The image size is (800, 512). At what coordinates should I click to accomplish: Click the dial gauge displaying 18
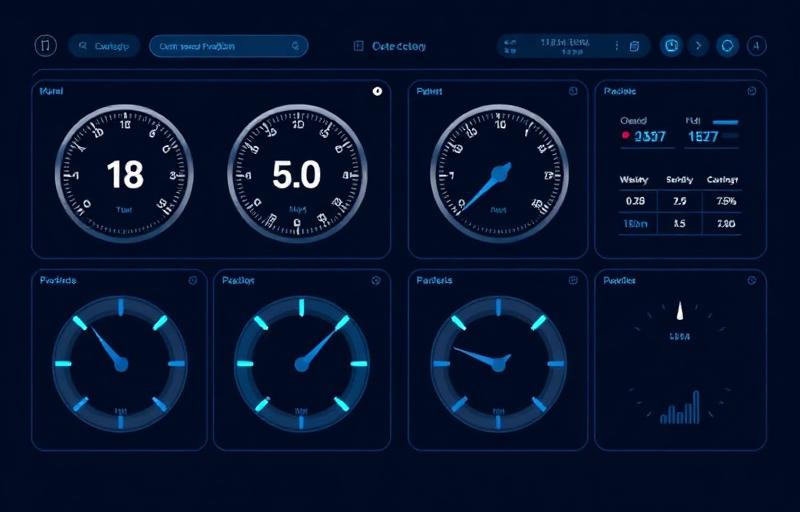click(x=124, y=173)
